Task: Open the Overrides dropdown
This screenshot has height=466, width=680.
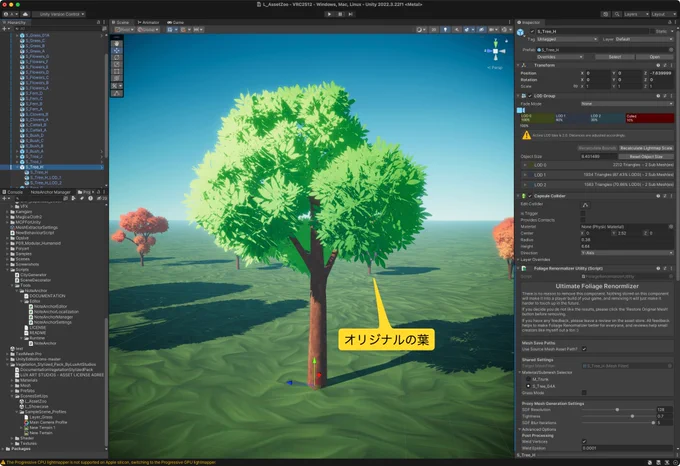Action: (559, 57)
